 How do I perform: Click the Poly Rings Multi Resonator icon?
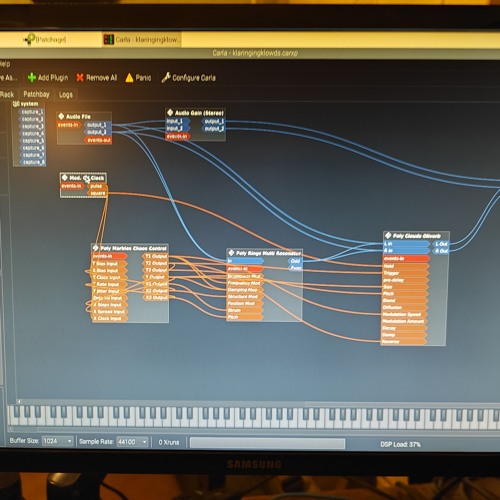(231, 253)
